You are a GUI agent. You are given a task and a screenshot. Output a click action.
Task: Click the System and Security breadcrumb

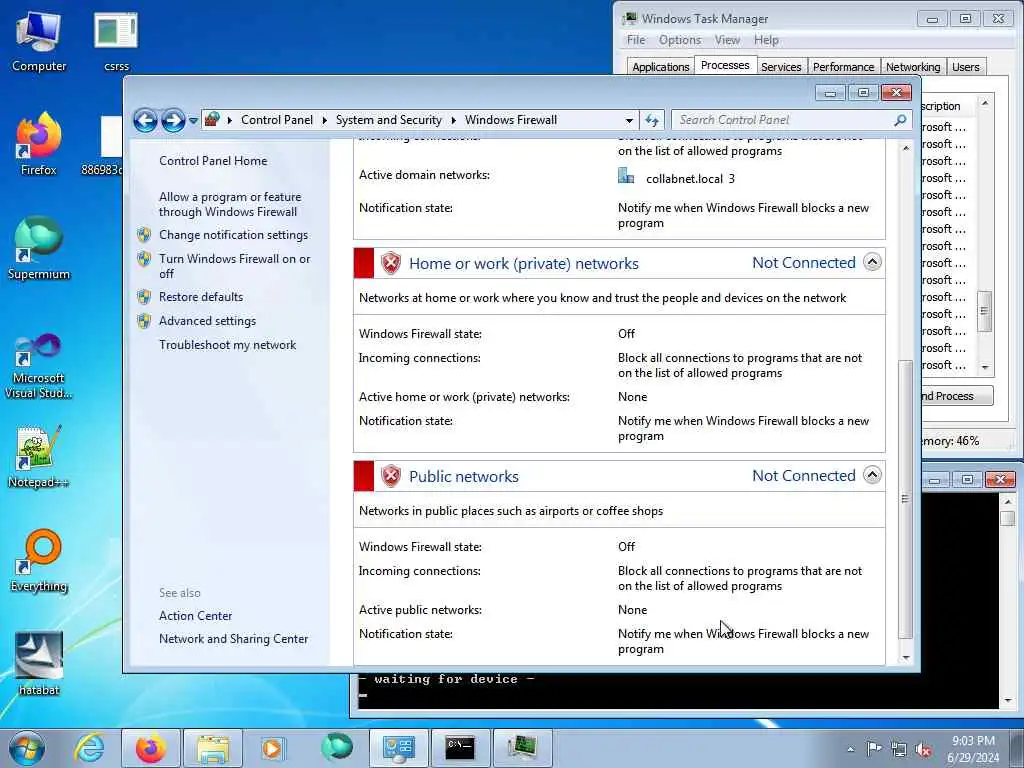(389, 120)
